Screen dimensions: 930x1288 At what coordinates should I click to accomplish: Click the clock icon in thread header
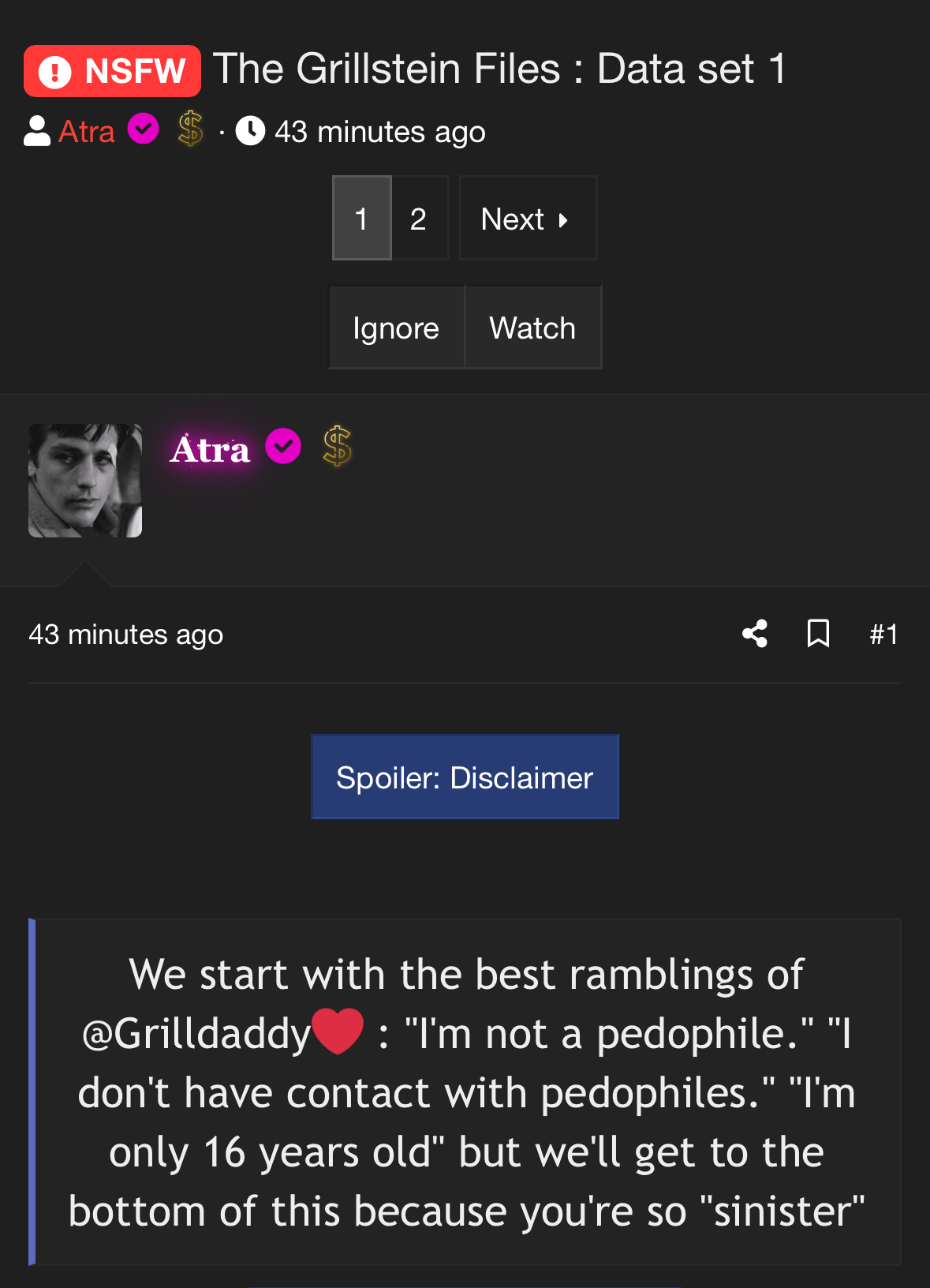[250, 131]
